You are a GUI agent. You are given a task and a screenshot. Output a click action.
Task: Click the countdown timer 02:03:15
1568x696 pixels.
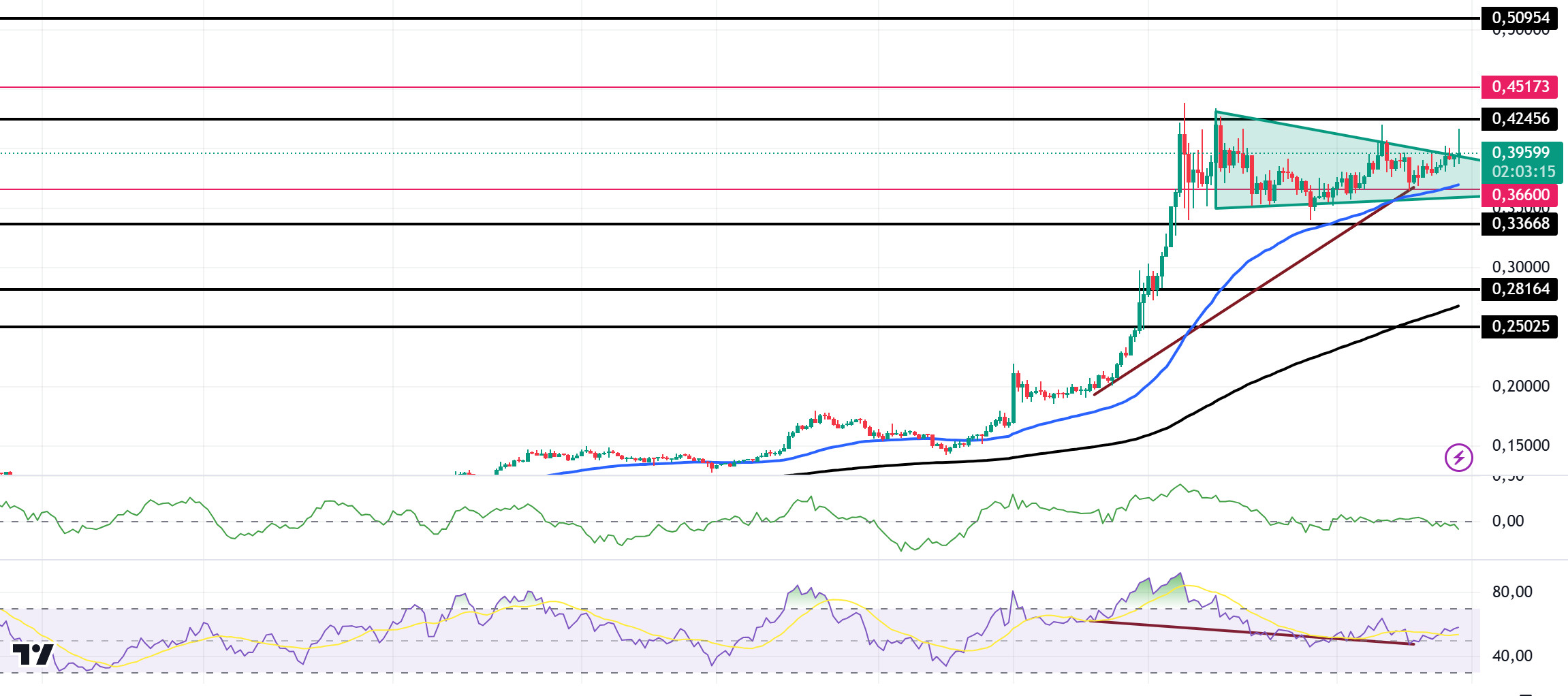(x=1524, y=172)
